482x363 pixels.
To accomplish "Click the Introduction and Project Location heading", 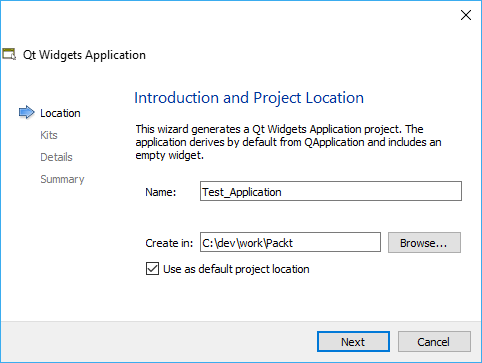I will click(249, 98).
